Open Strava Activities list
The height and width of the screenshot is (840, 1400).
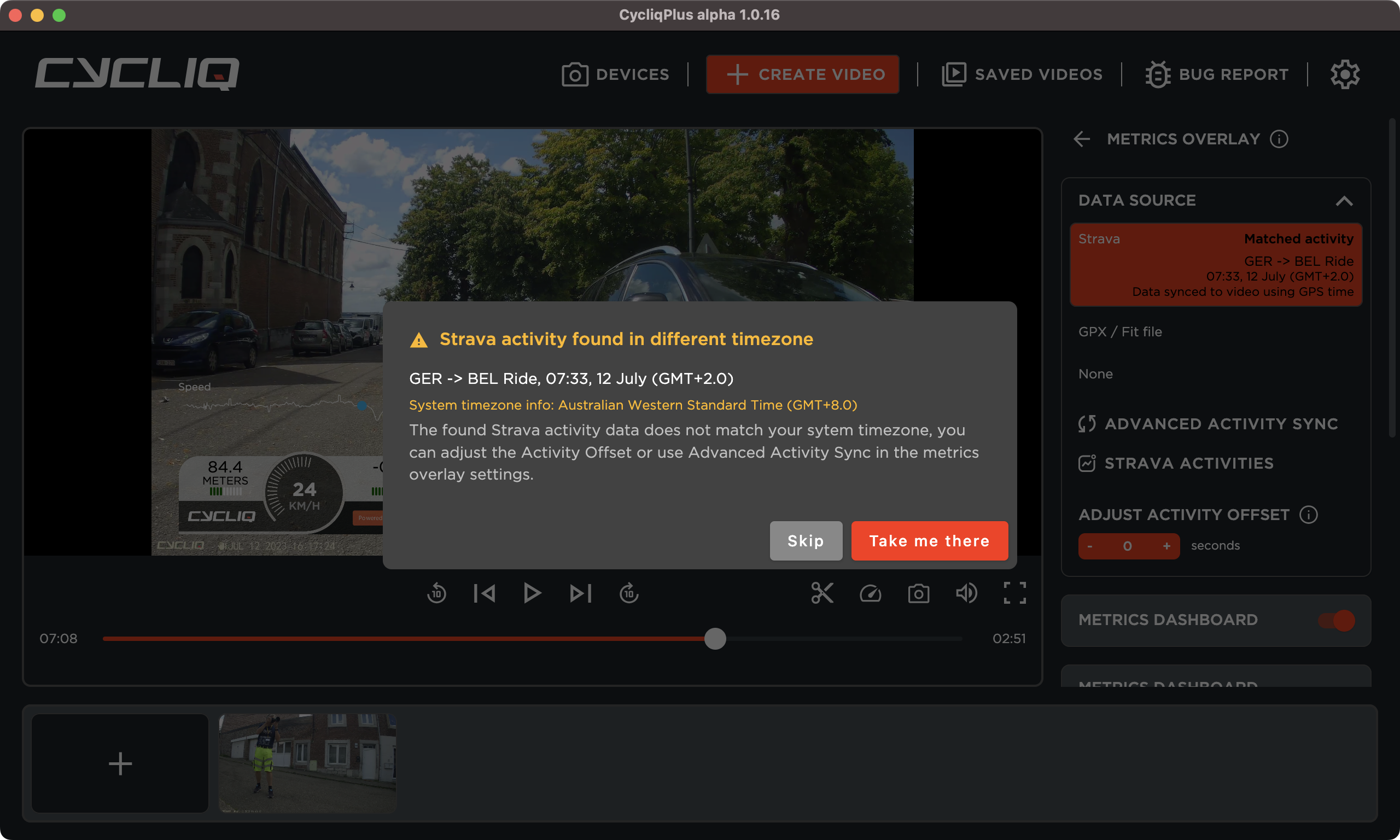point(1176,463)
